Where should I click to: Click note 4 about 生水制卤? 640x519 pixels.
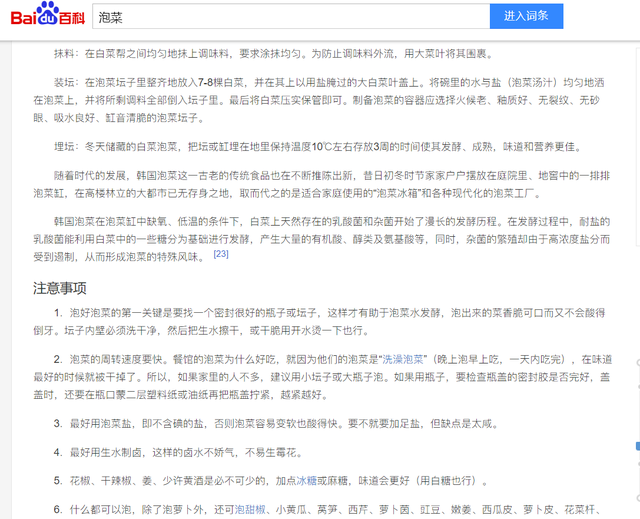(x=179, y=452)
